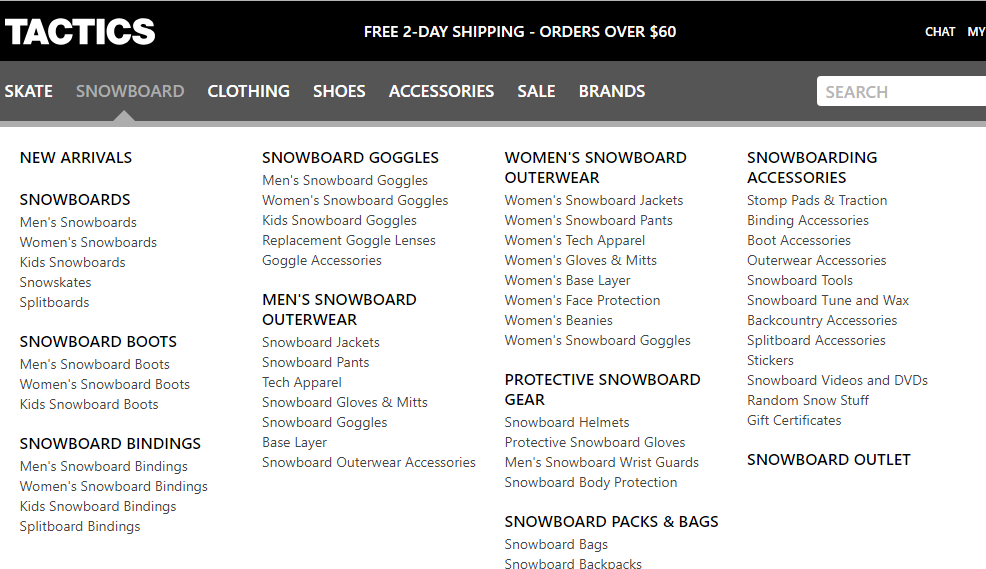Open the Skate menu

[28, 91]
